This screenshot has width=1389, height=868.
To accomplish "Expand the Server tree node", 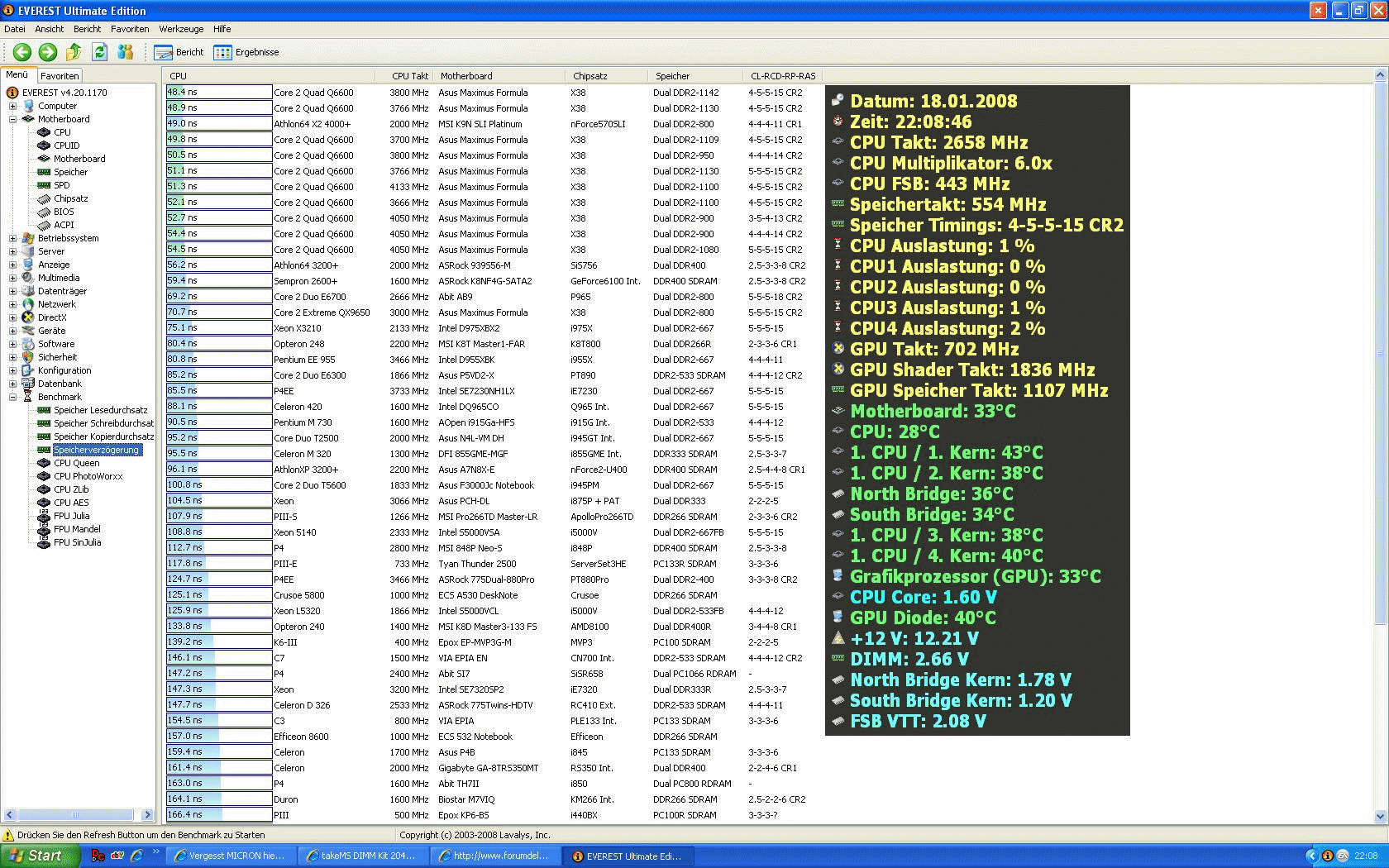I will point(12,251).
